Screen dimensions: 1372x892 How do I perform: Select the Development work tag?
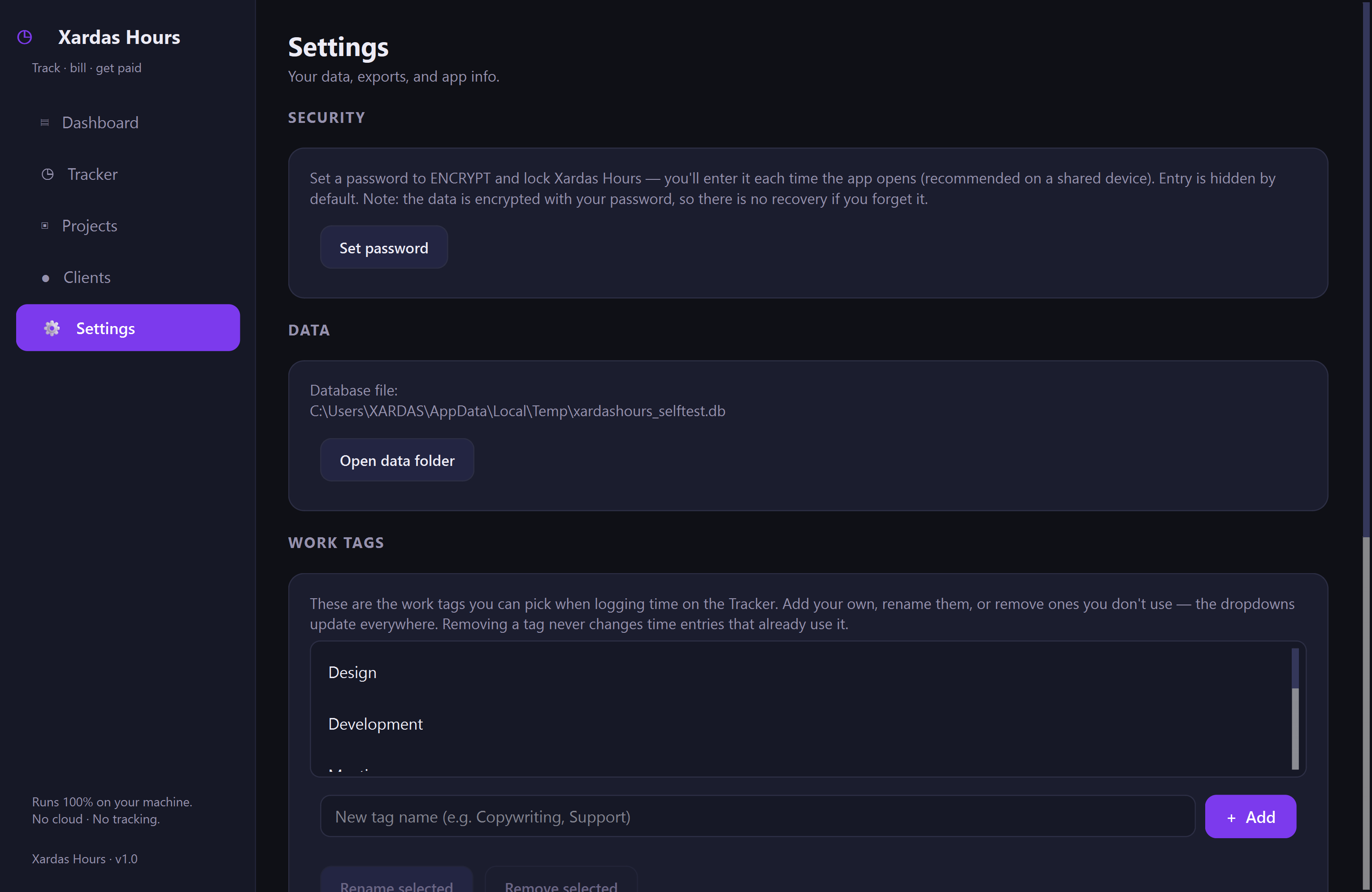coord(801,724)
